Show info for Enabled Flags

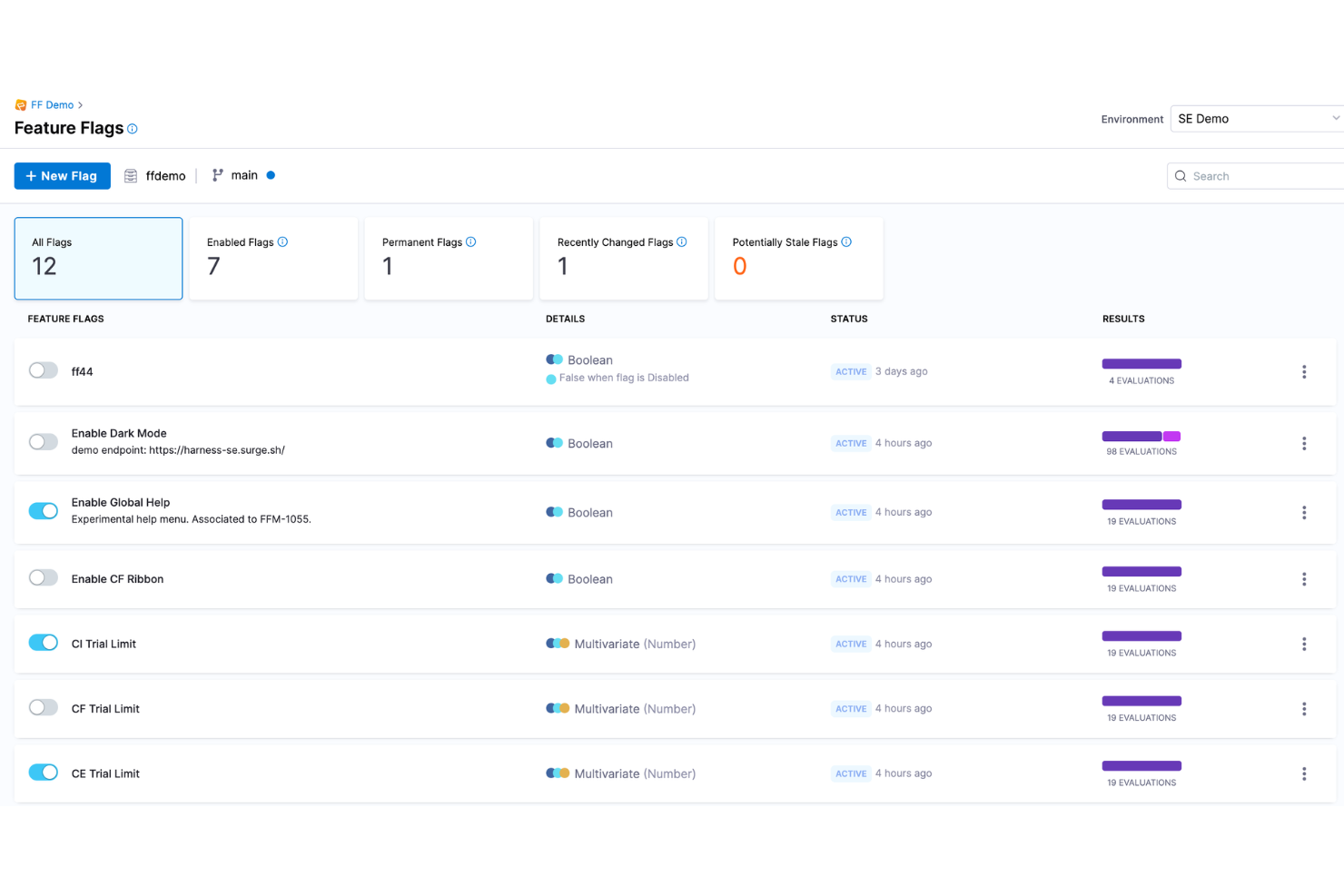click(x=282, y=241)
